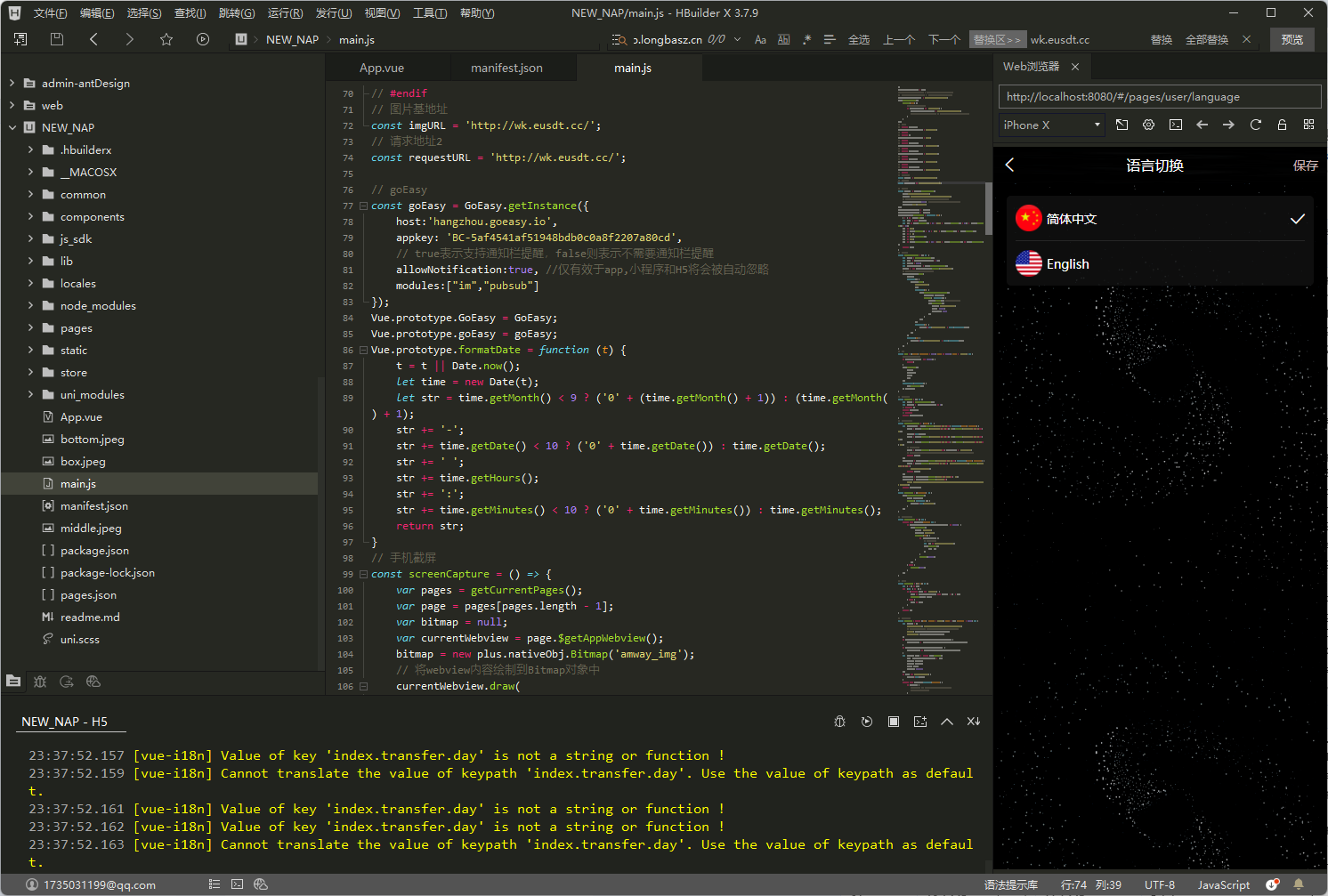The width and height of the screenshot is (1328, 896).
Task: Open the 编辑(E) menu
Action: (97, 13)
